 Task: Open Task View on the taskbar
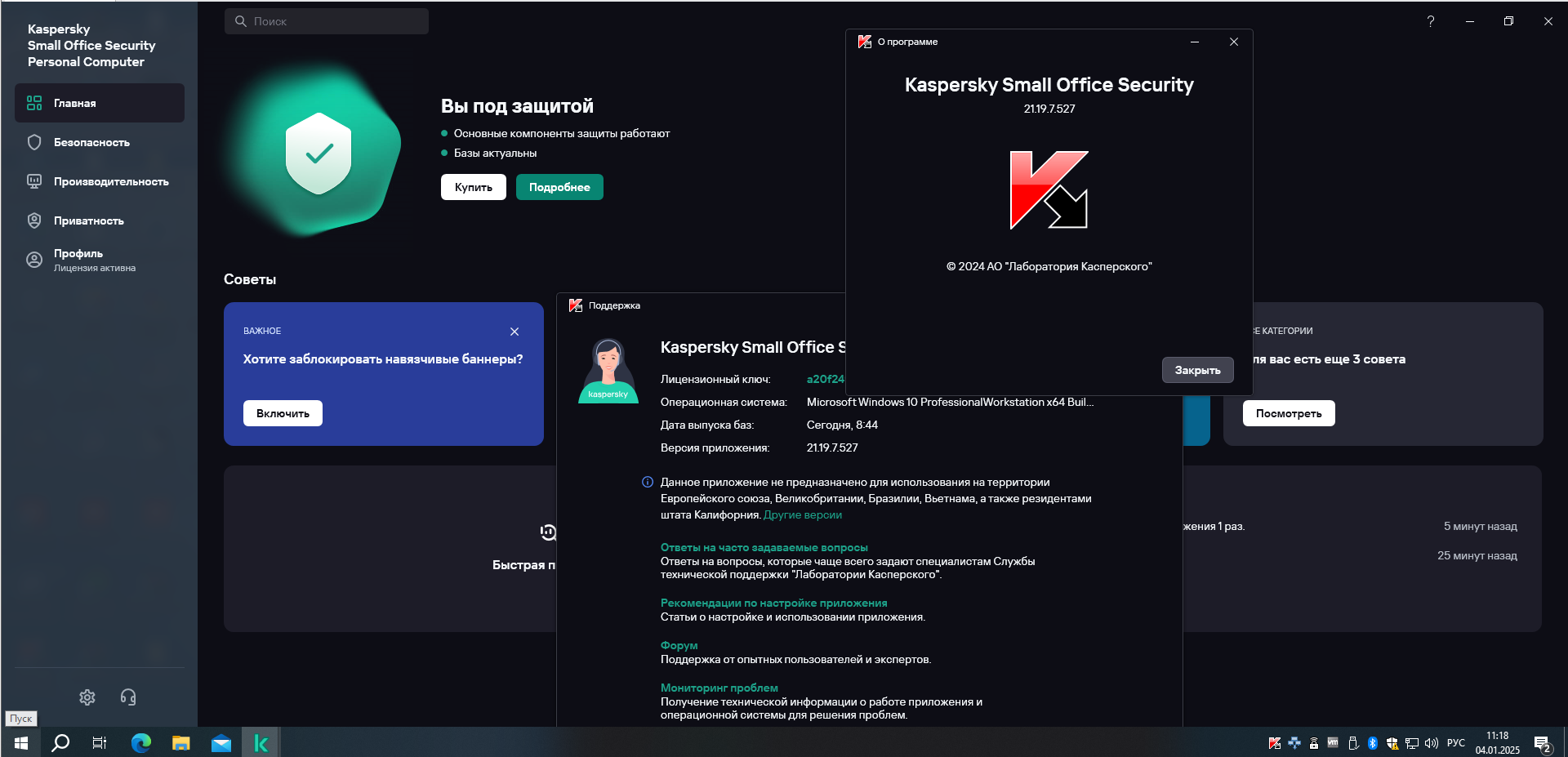pos(100,742)
